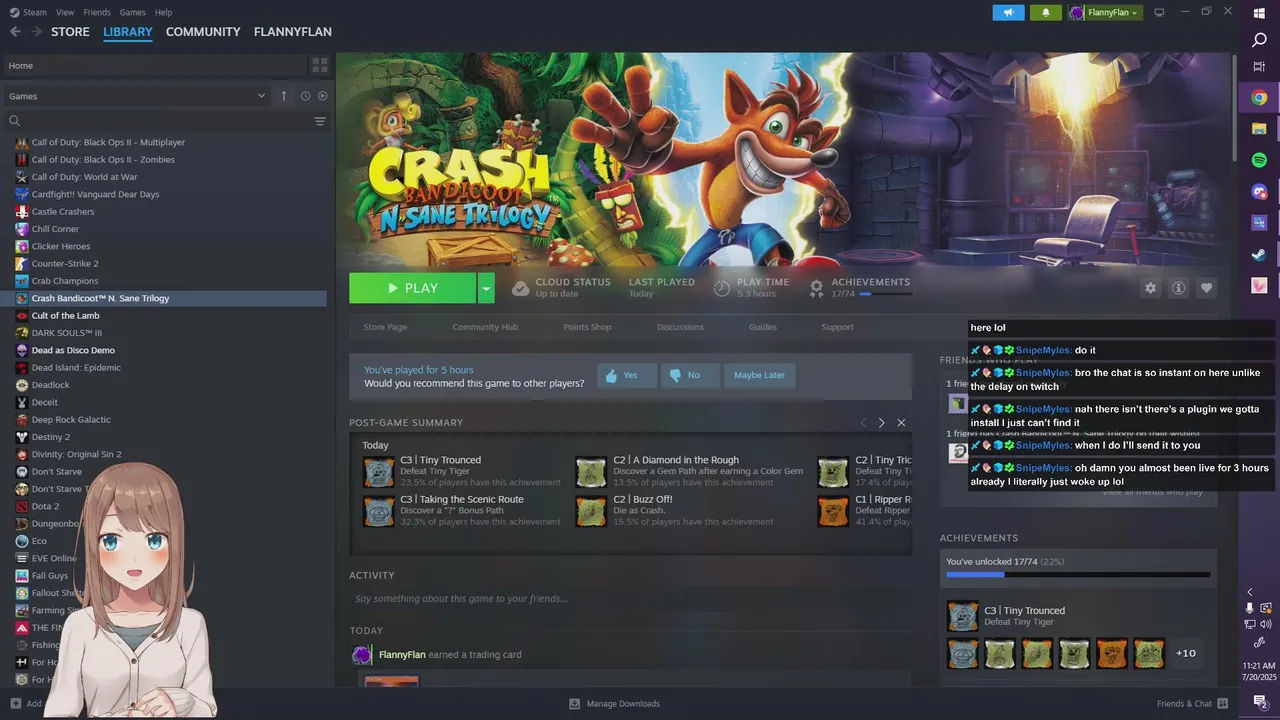1280x720 pixels.
Task: Click the No thumbs-down recommend button
Action: (690, 375)
